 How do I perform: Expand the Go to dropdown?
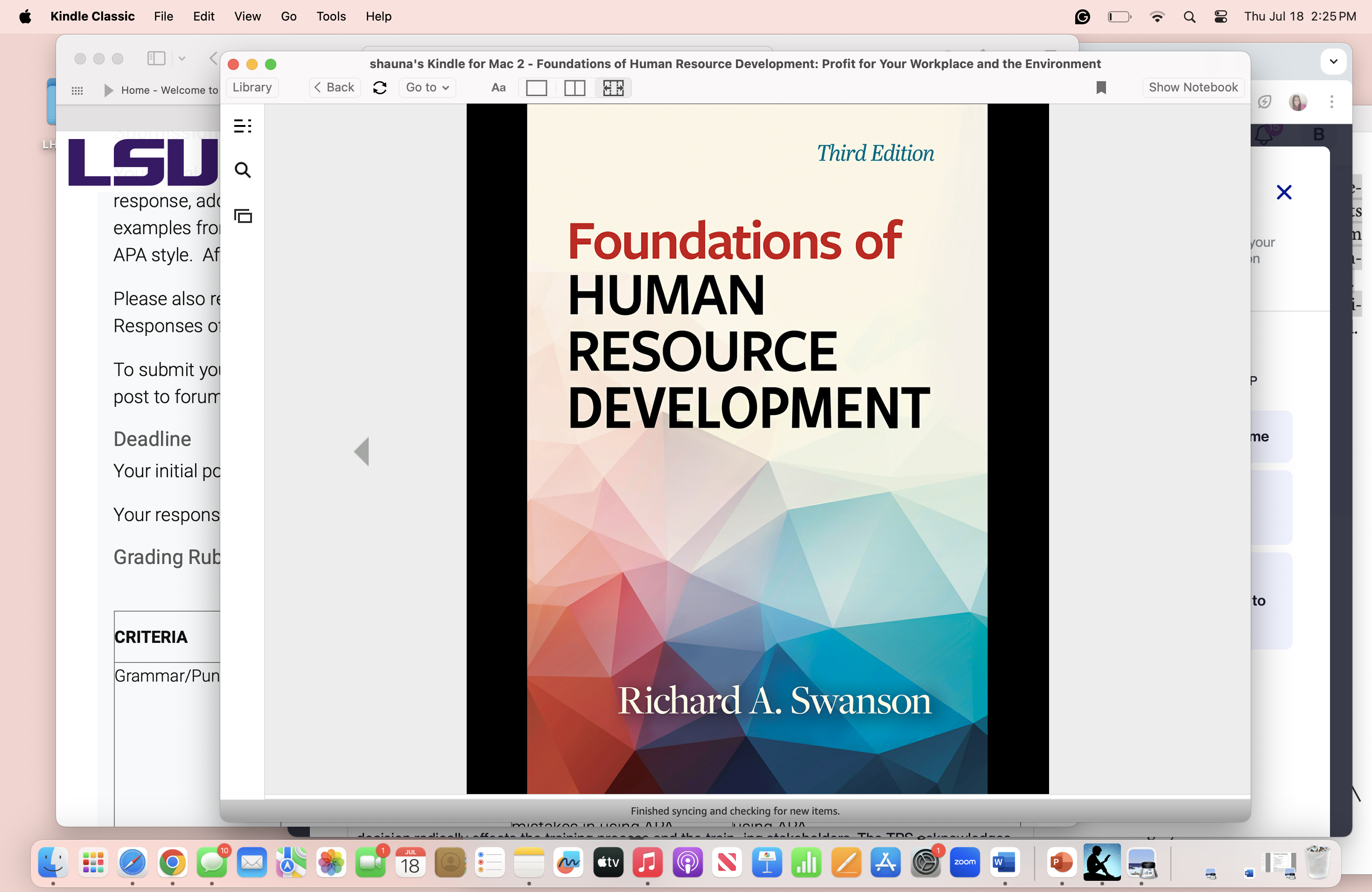427,88
